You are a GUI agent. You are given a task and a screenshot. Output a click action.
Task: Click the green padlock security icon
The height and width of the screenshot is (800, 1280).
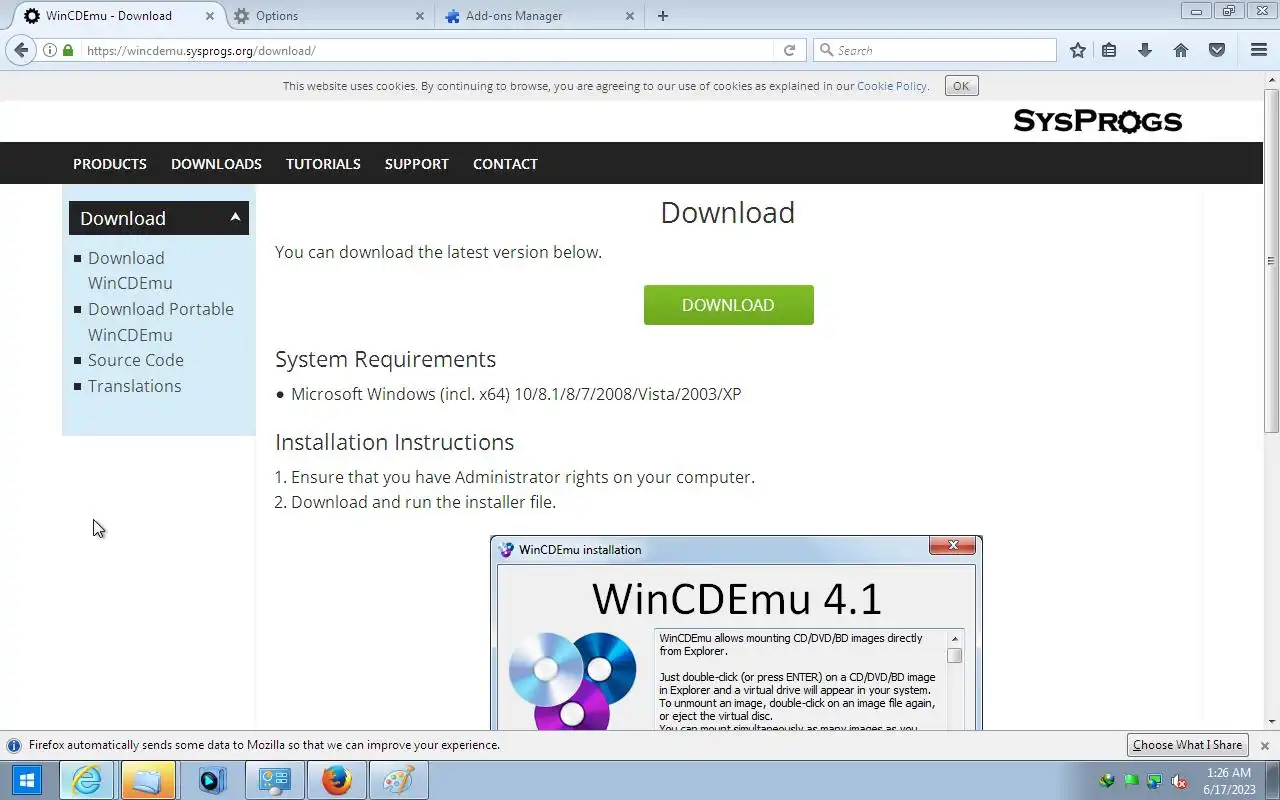point(68,50)
